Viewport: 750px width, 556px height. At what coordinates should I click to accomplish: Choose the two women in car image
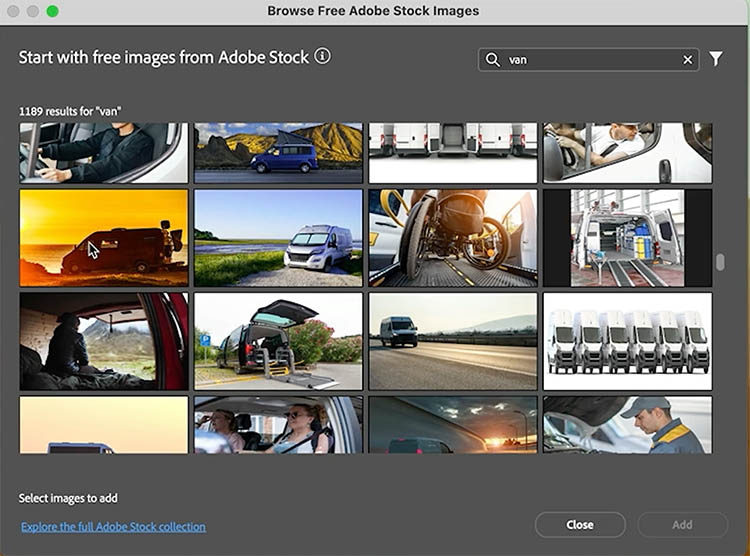(x=278, y=425)
